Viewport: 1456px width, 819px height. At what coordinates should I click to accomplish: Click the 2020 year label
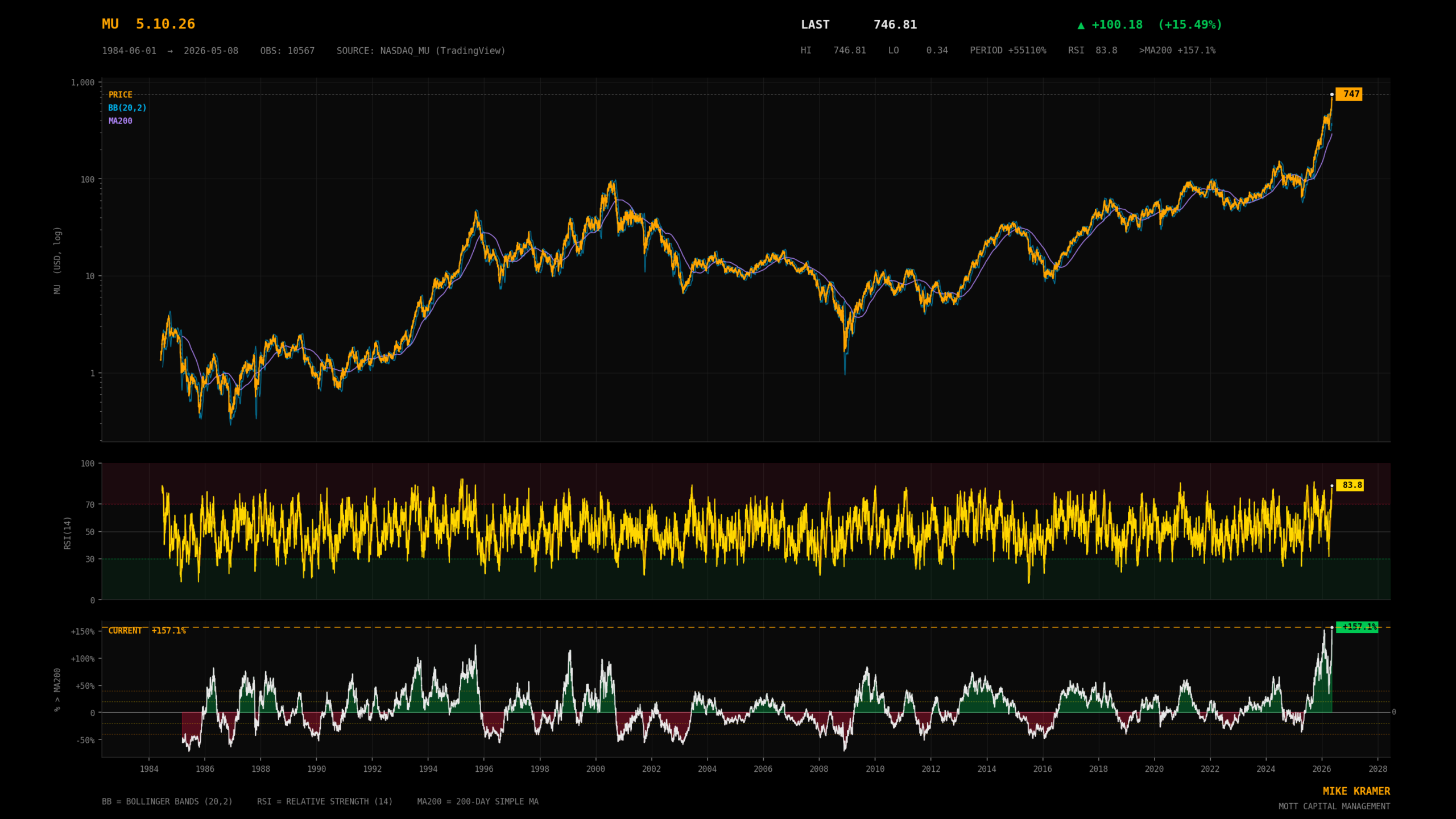pyautogui.click(x=1154, y=769)
